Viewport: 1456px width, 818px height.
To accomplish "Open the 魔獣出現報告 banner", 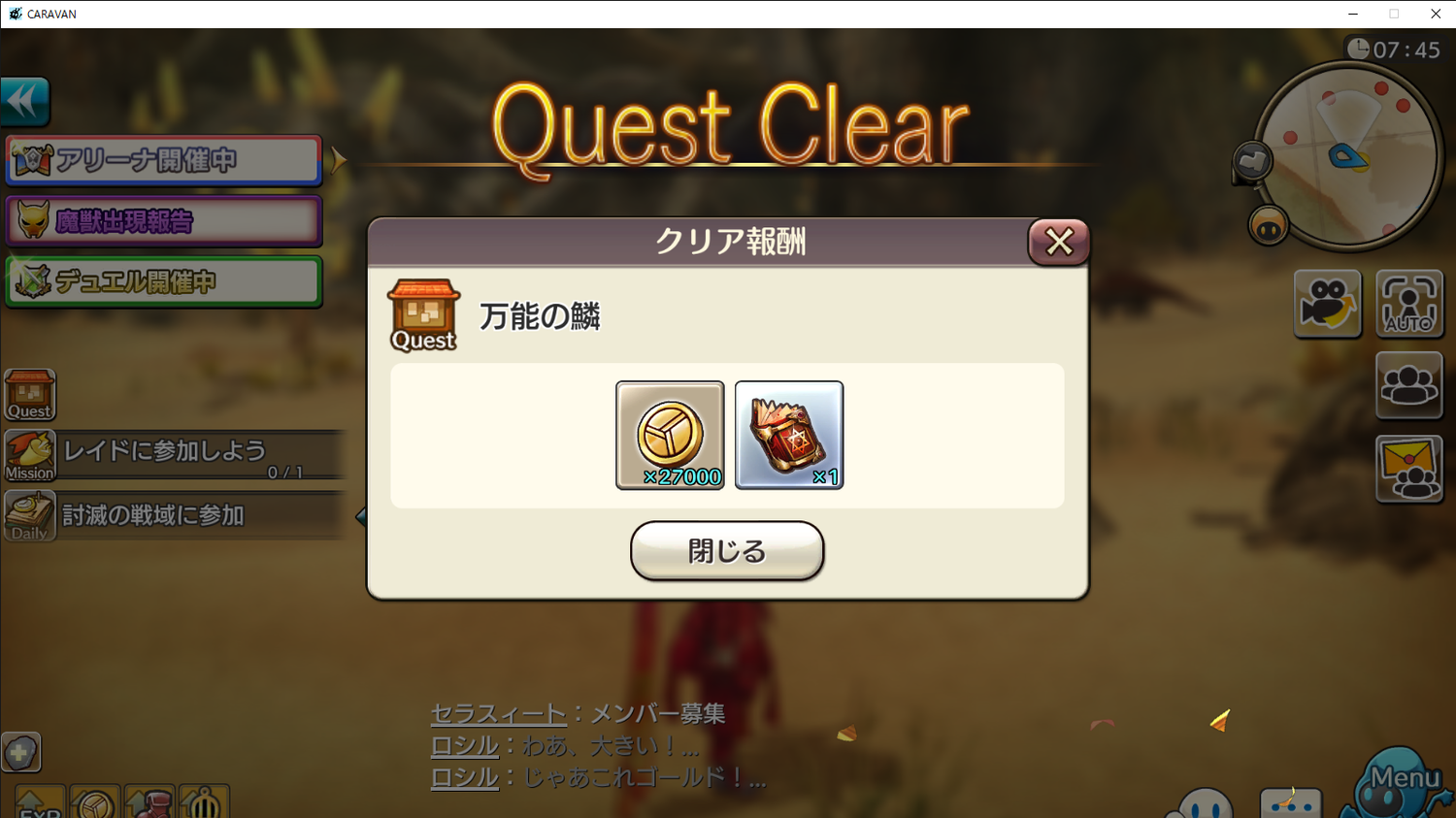I will click(164, 221).
